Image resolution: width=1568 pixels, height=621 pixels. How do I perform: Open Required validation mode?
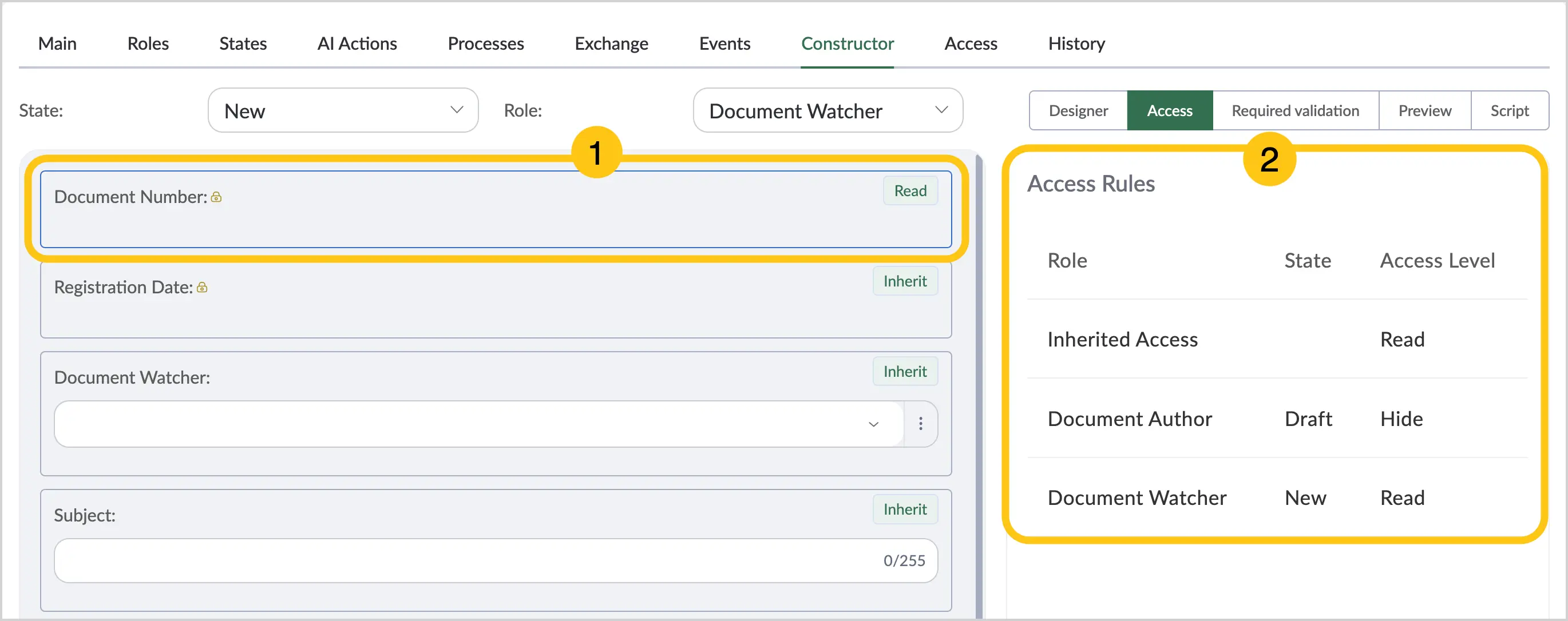coord(1295,111)
